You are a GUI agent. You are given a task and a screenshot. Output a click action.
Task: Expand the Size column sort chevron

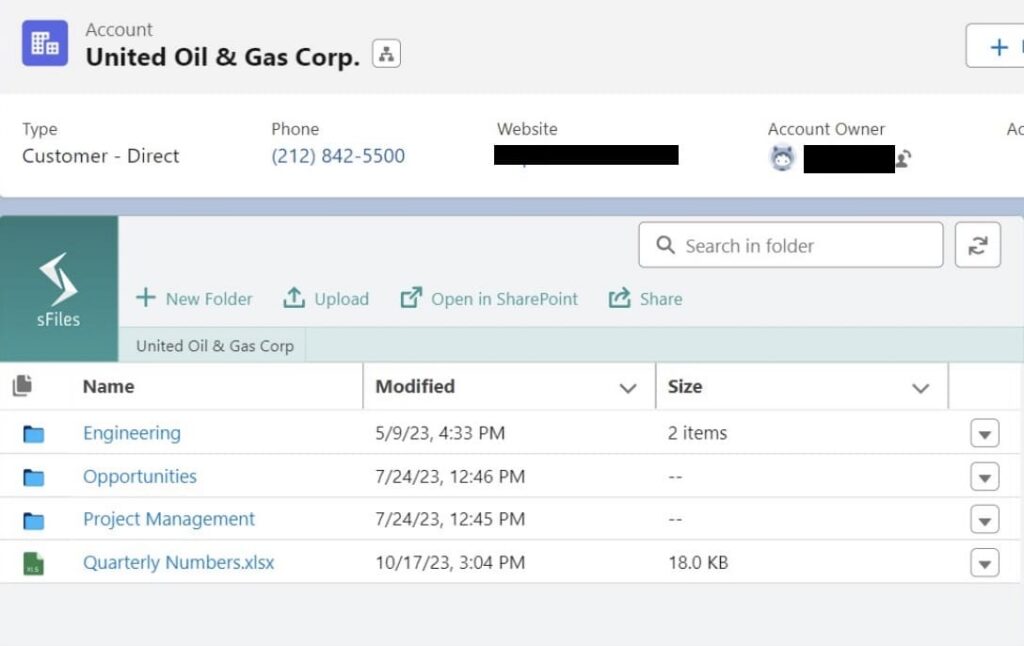[921, 388]
